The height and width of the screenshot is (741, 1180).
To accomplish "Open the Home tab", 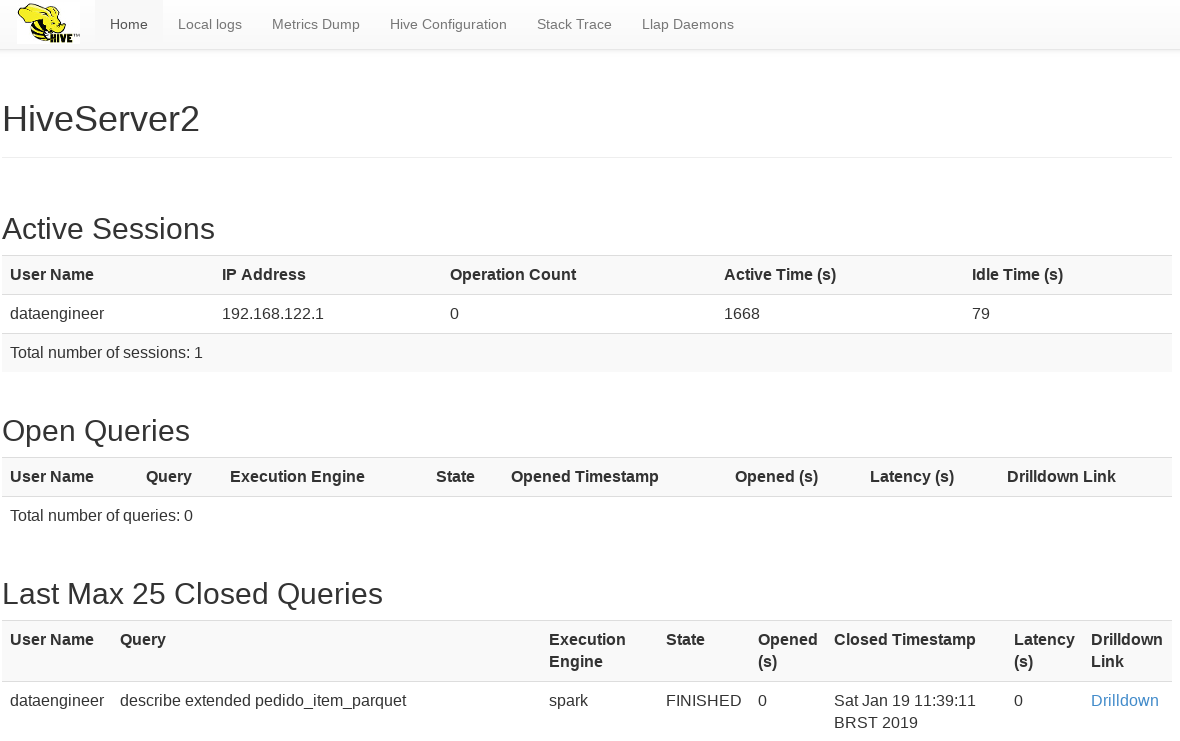I will click(129, 24).
